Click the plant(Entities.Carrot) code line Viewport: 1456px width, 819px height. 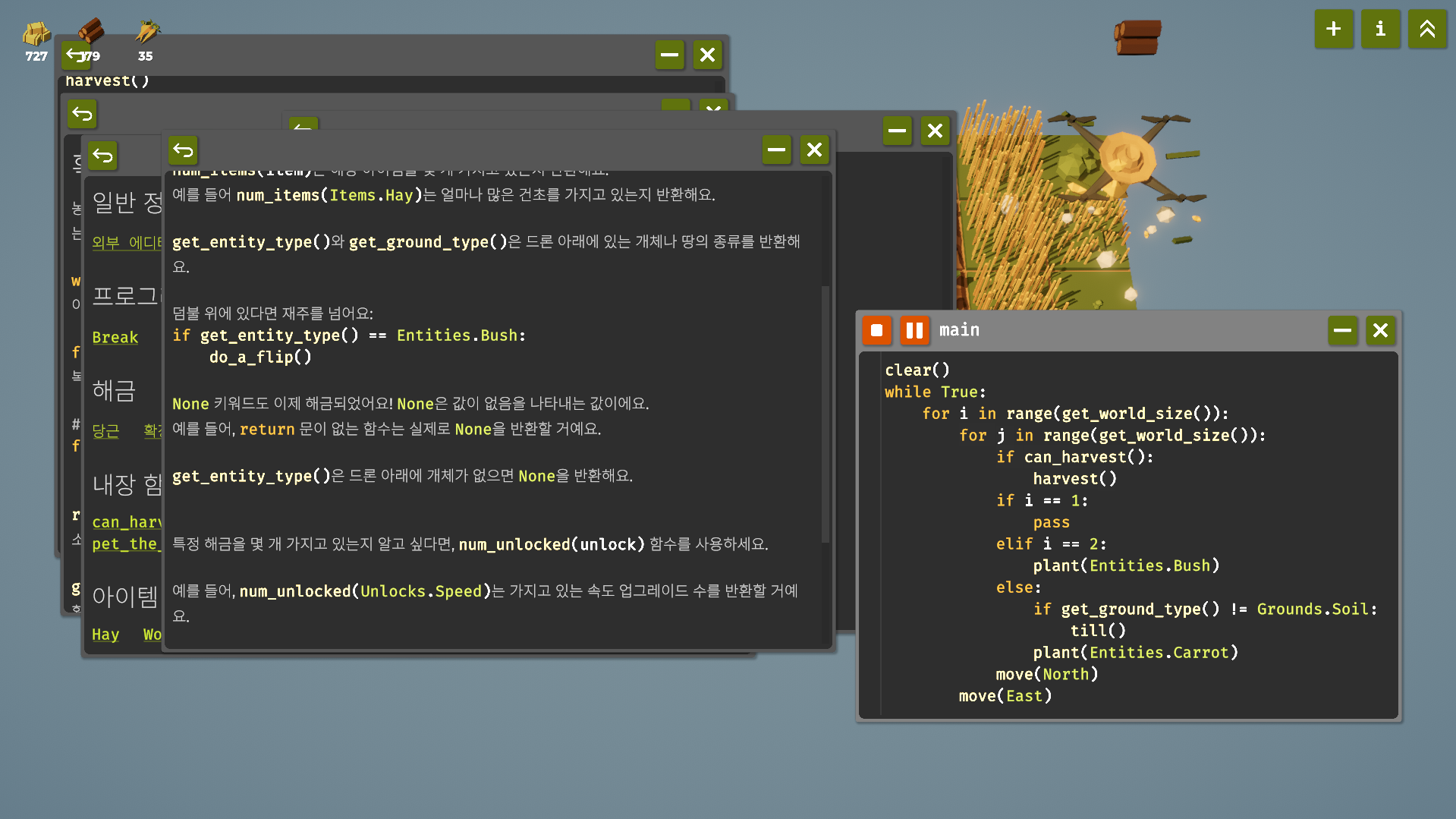click(1134, 652)
